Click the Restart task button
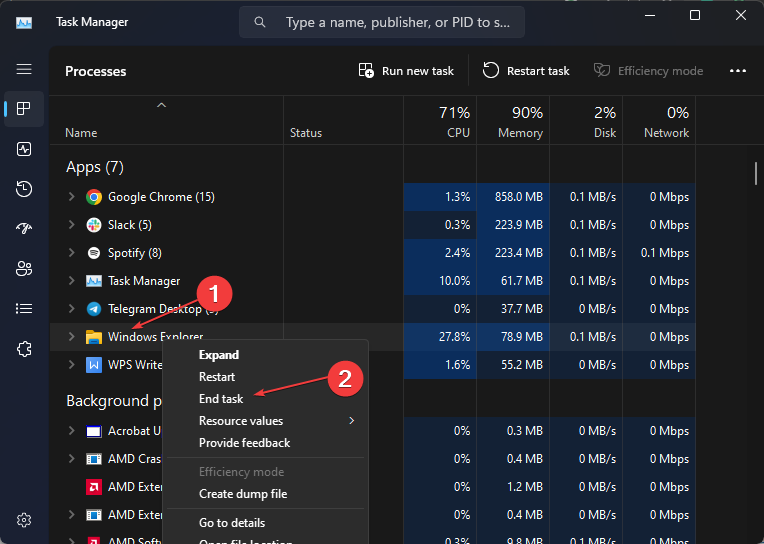 tap(526, 71)
